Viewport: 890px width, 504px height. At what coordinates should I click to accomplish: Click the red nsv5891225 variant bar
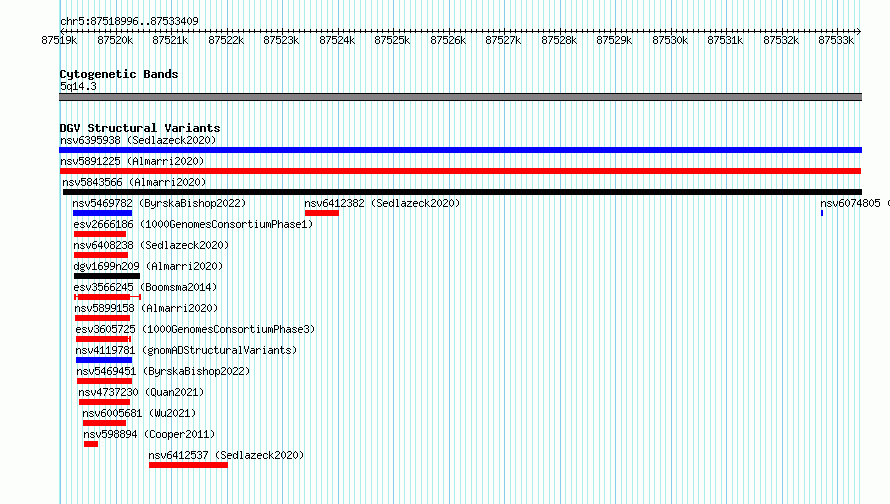tap(460, 171)
